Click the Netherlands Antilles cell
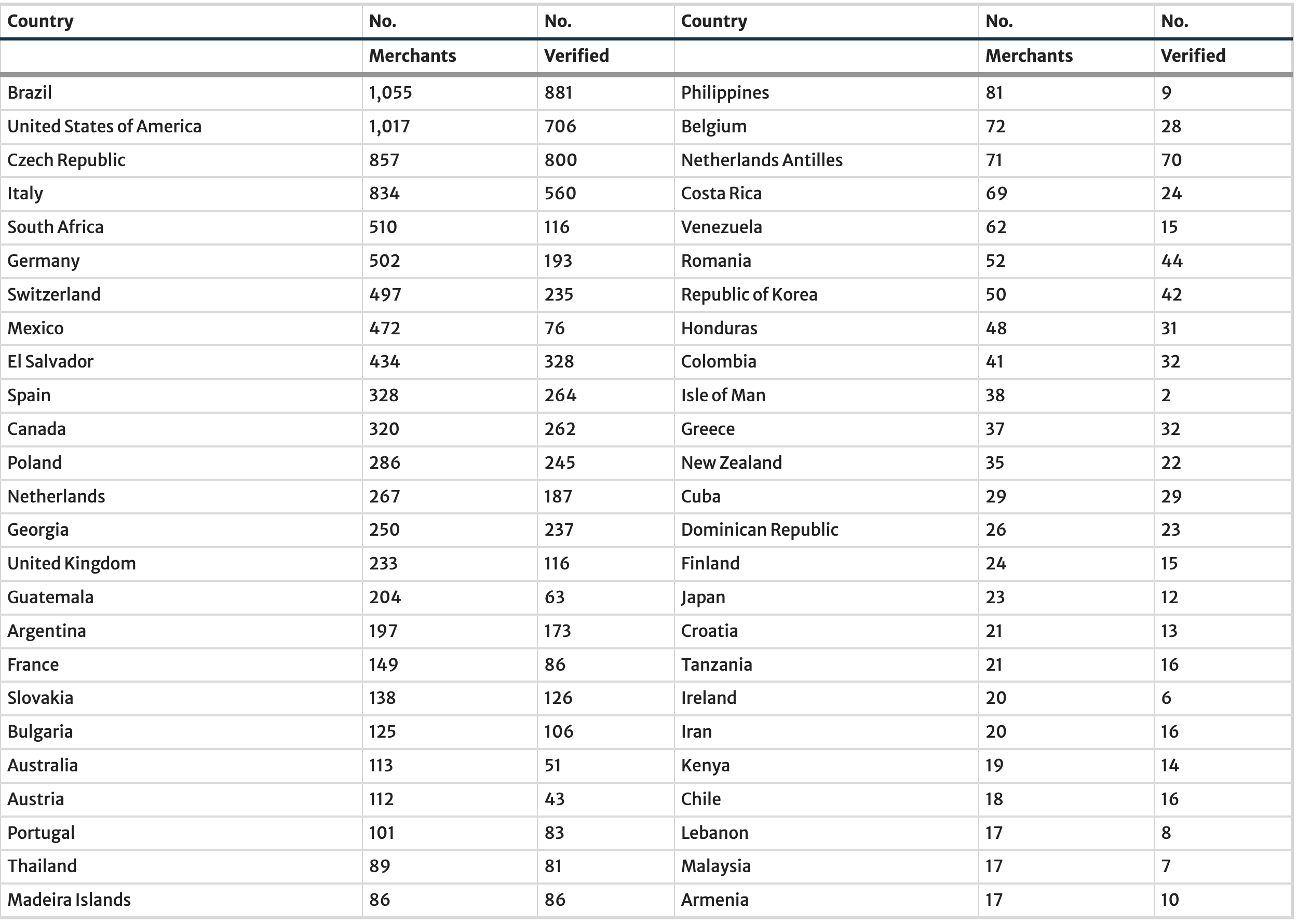 tap(762, 159)
